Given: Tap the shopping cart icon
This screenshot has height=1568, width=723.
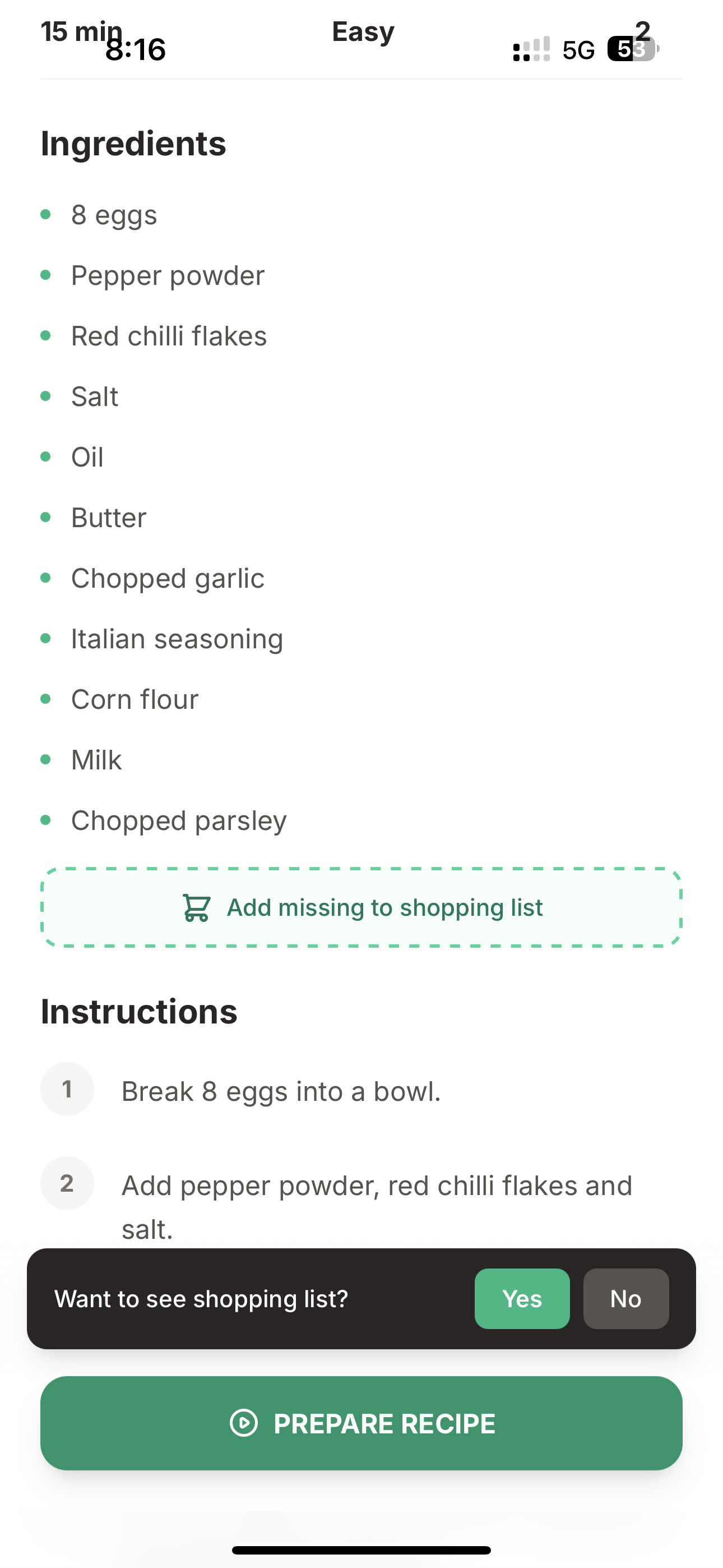Looking at the screenshot, I should (197, 907).
